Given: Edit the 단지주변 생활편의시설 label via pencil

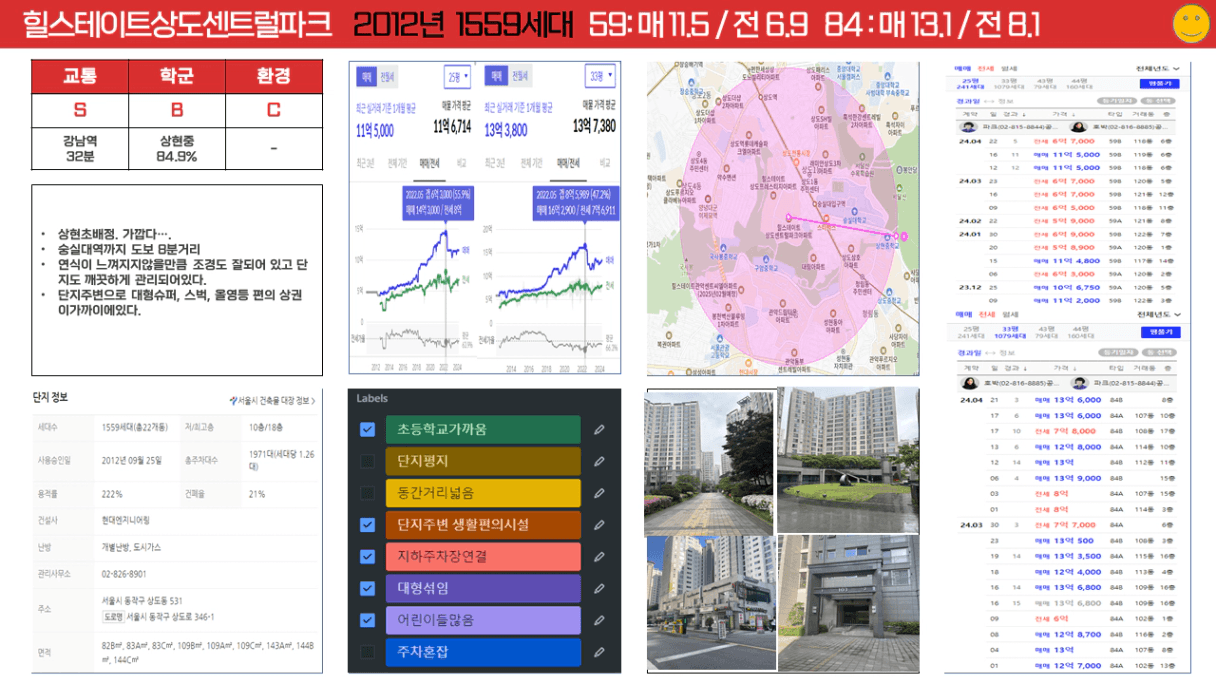Looking at the screenshot, I should coord(598,525).
